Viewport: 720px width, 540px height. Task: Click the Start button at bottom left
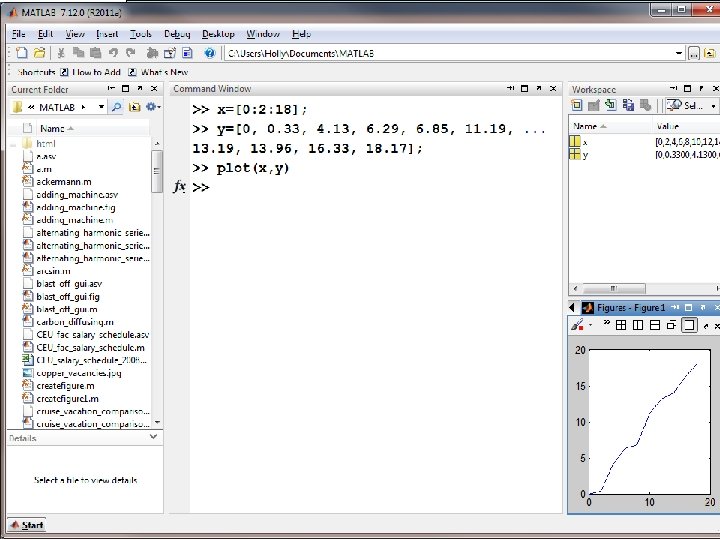point(27,525)
